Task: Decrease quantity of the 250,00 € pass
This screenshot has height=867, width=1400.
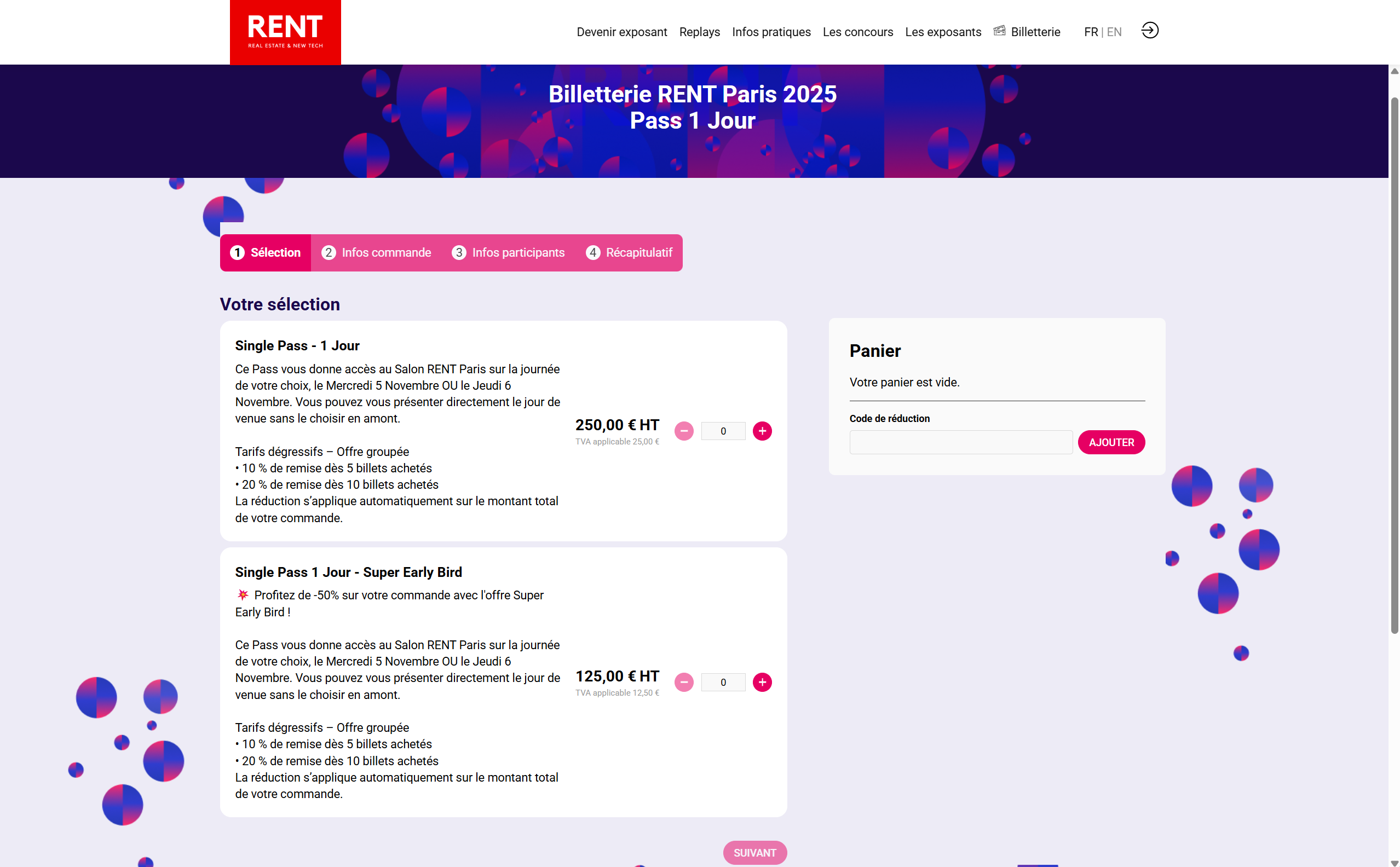Action: (684, 431)
